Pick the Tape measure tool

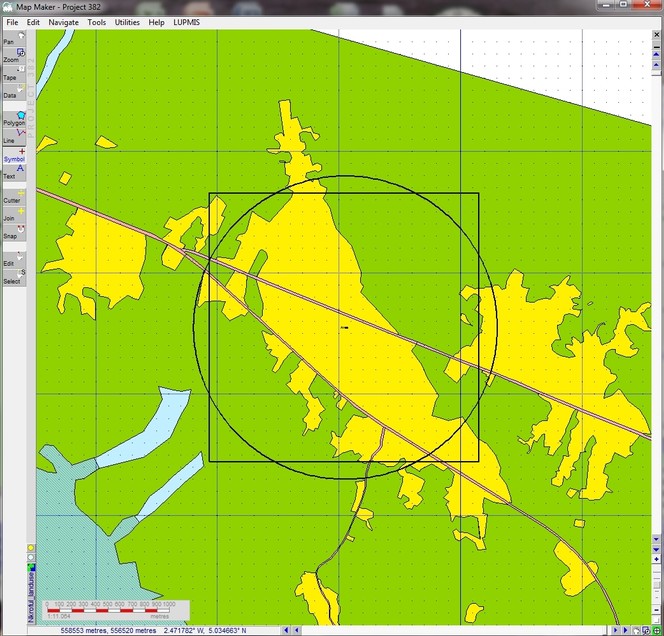(14, 73)
